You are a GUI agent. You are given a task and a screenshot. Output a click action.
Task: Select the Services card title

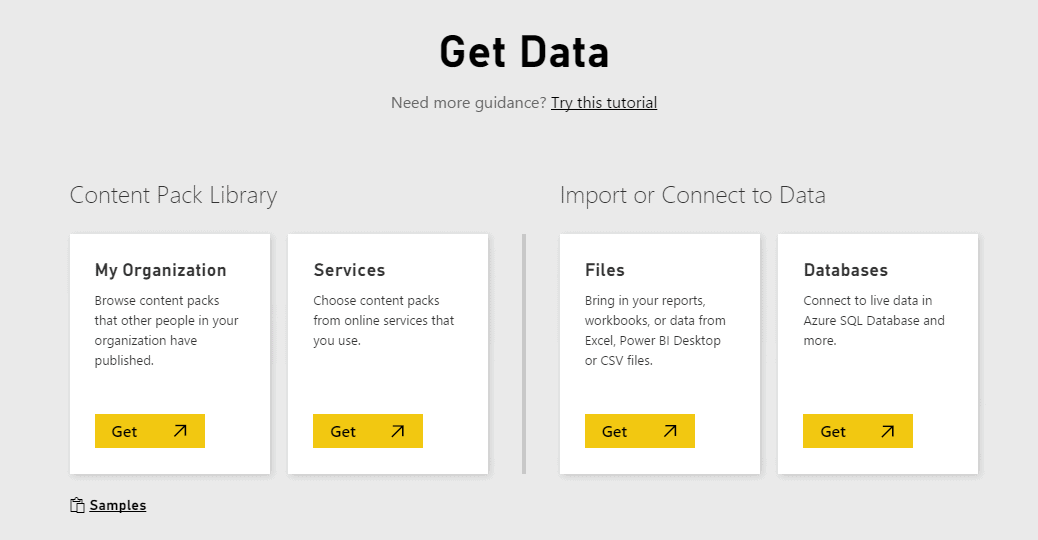[349, 270]
